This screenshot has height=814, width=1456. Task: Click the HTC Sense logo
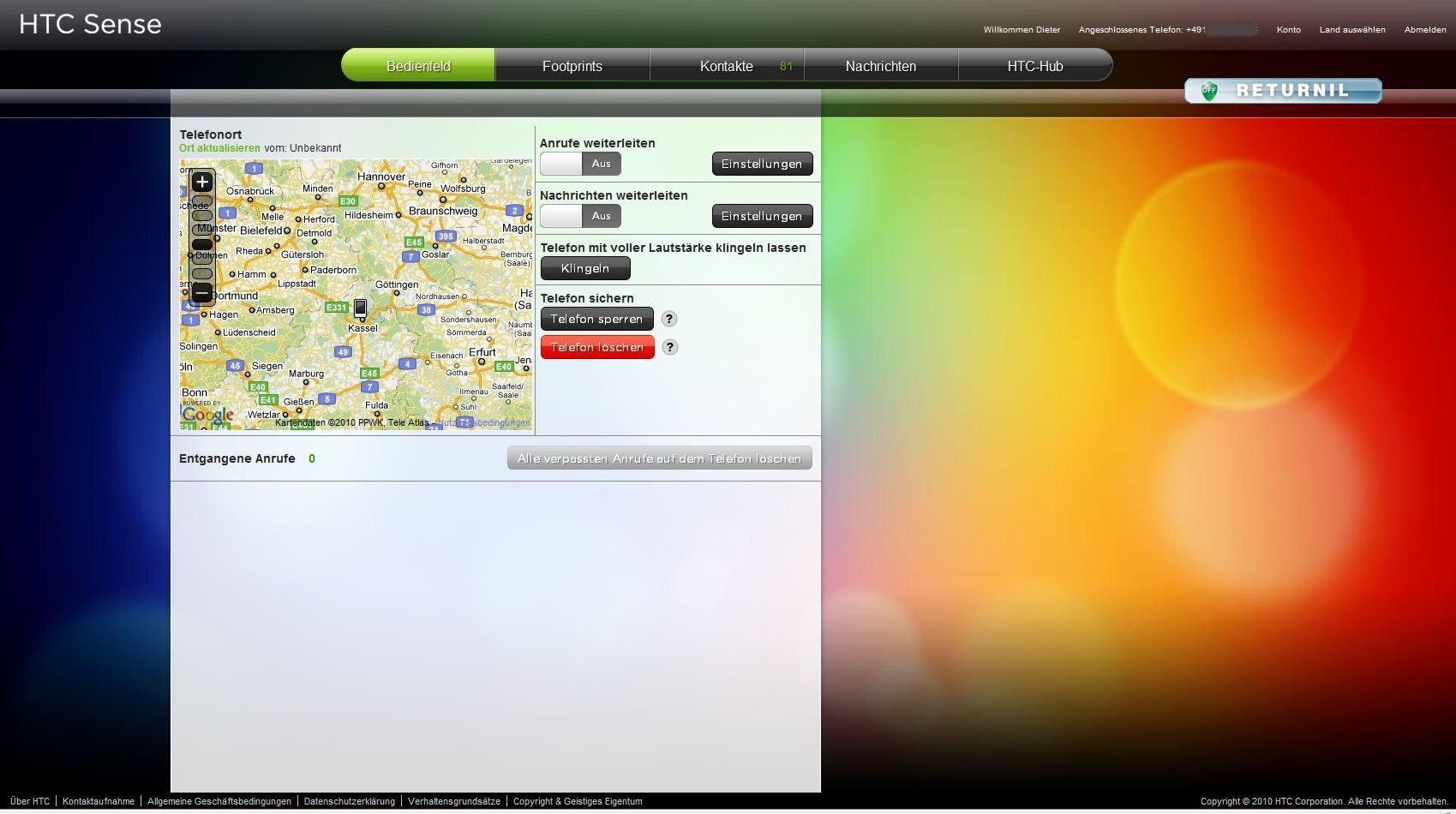(x=90, y=24)
